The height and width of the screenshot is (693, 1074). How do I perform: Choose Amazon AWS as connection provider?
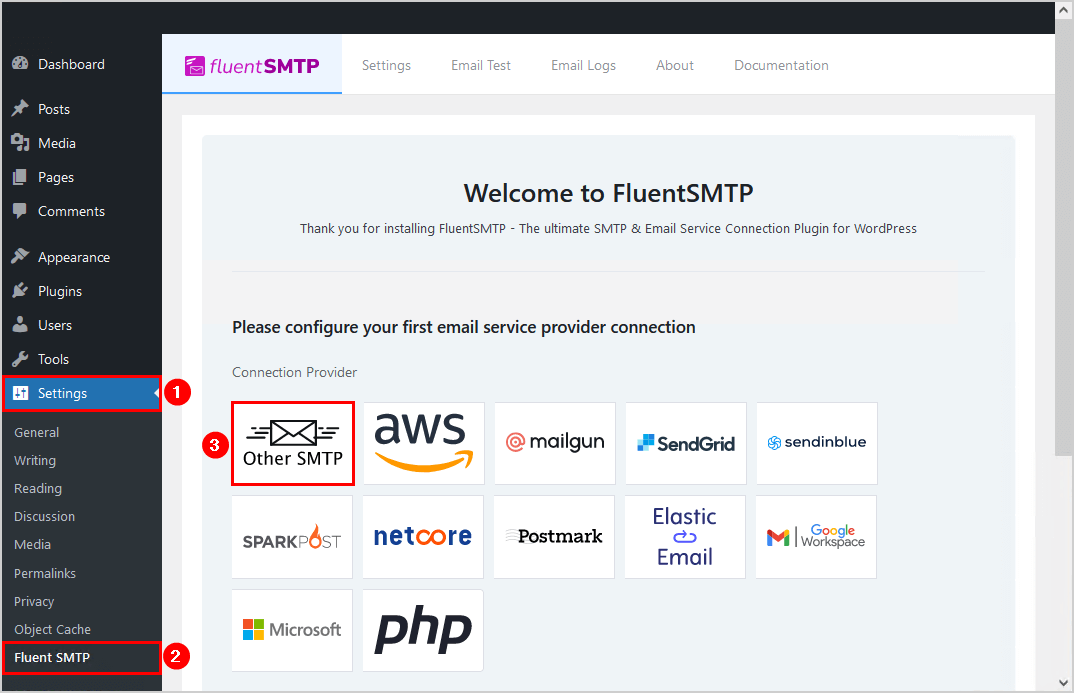coord(424,444)
